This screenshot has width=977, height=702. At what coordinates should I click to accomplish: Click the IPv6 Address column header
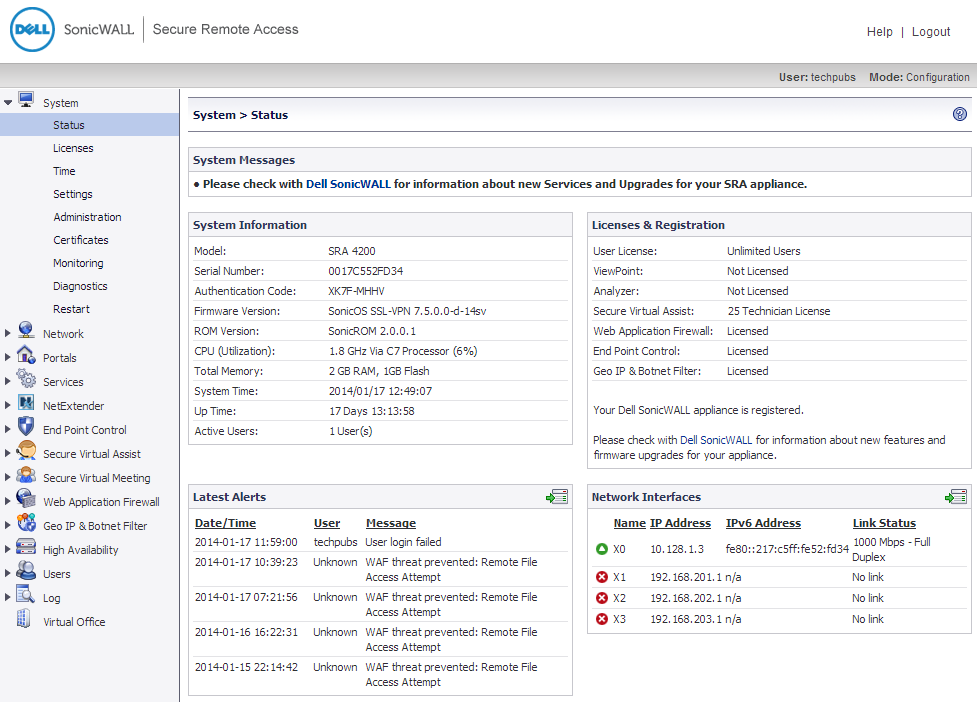point(763,523)
